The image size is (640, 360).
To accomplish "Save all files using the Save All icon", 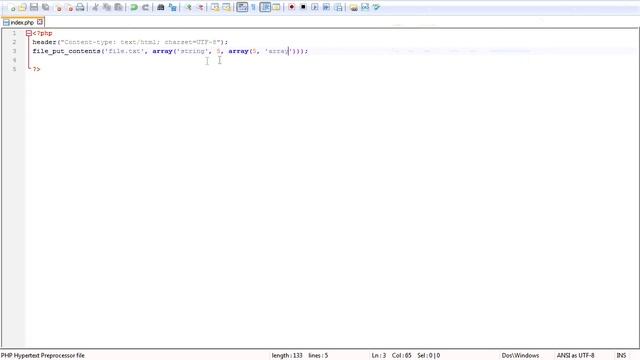I will point(46,7).
